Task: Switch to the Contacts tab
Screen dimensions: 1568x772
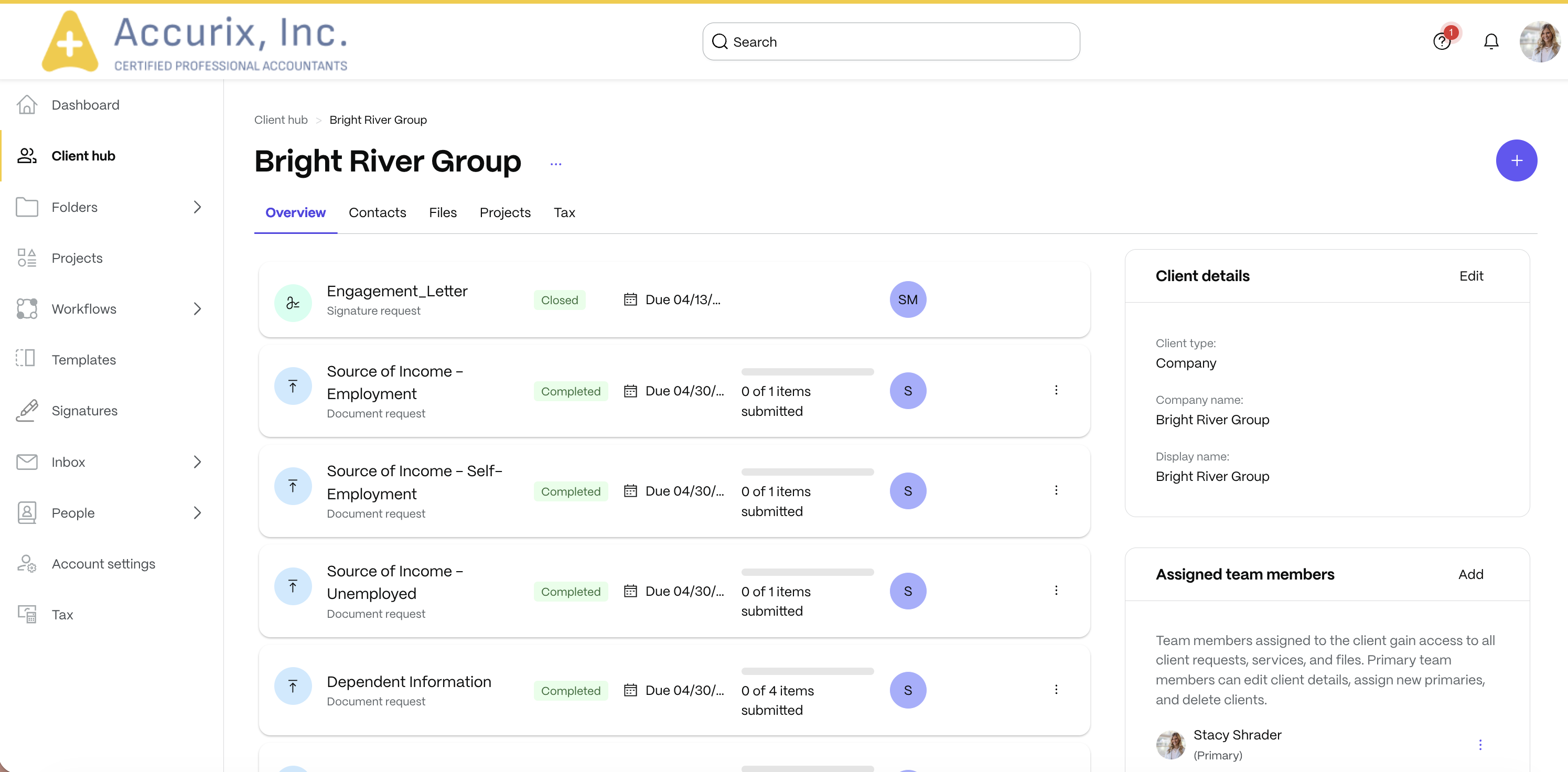Action: click(x=377, y=212)
